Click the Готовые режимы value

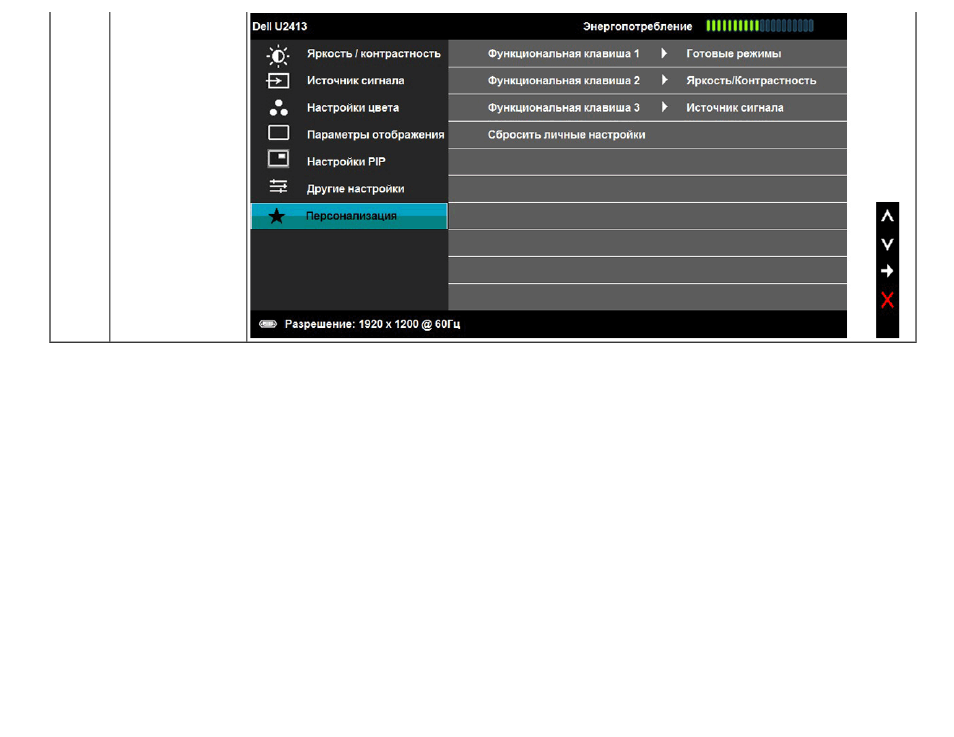734,54
